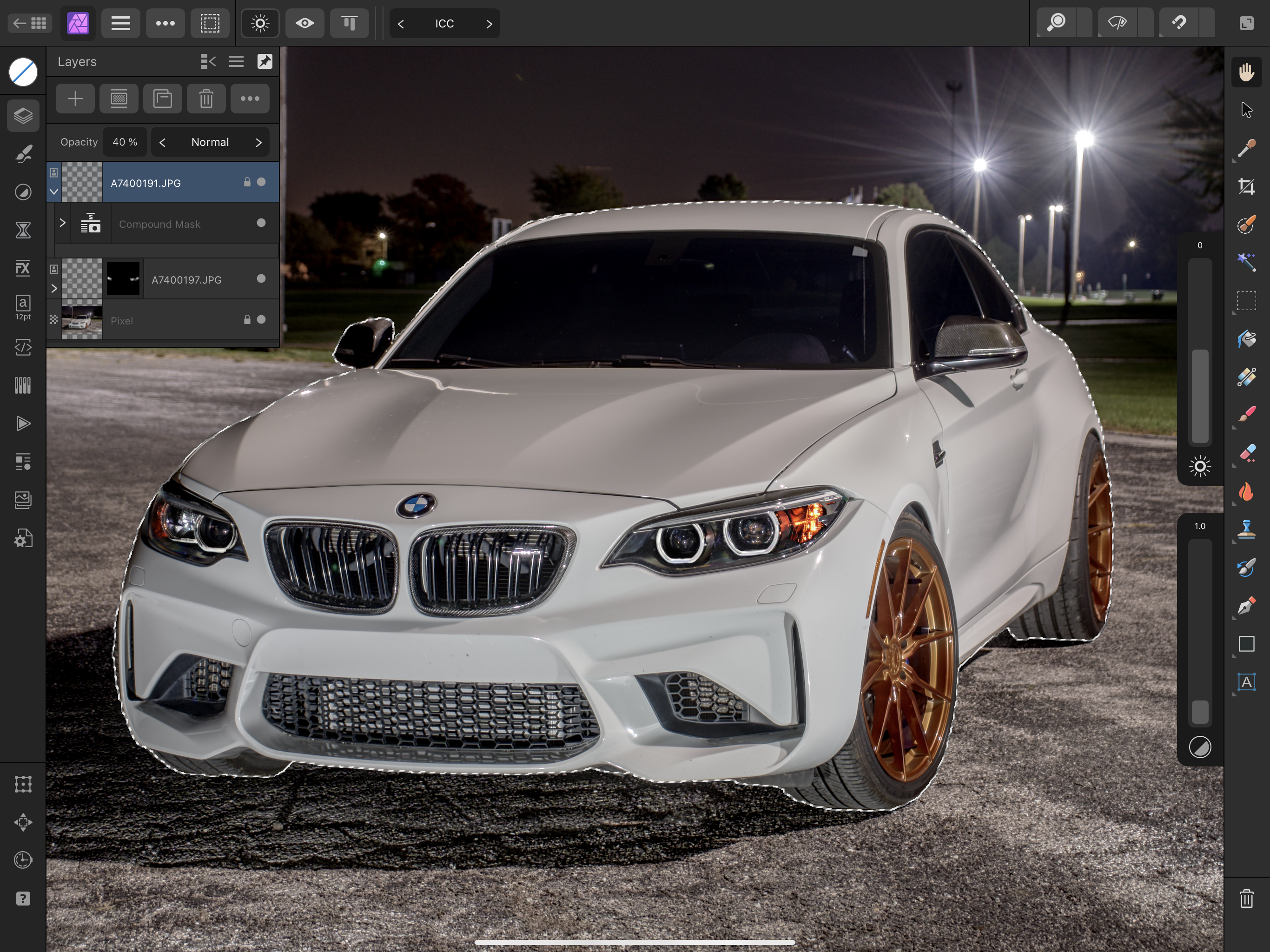Open the Brushes studio panel
Screen dimensions: 1270x952
pos(23,154)
